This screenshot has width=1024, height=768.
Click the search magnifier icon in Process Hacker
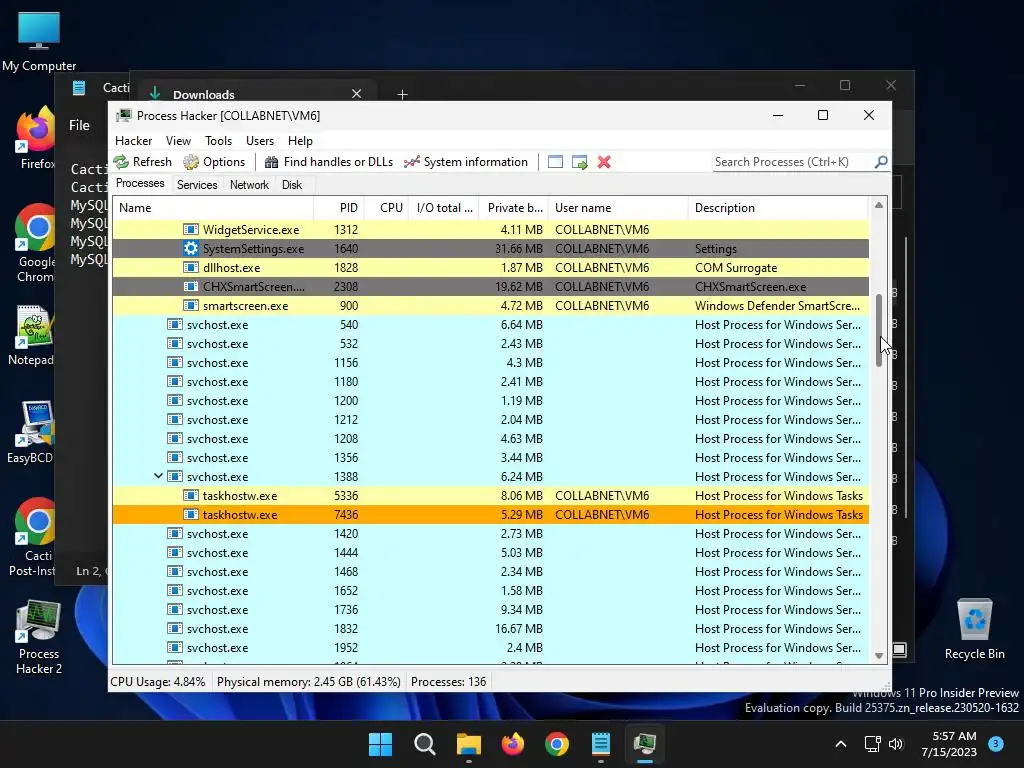coord(881,161)
